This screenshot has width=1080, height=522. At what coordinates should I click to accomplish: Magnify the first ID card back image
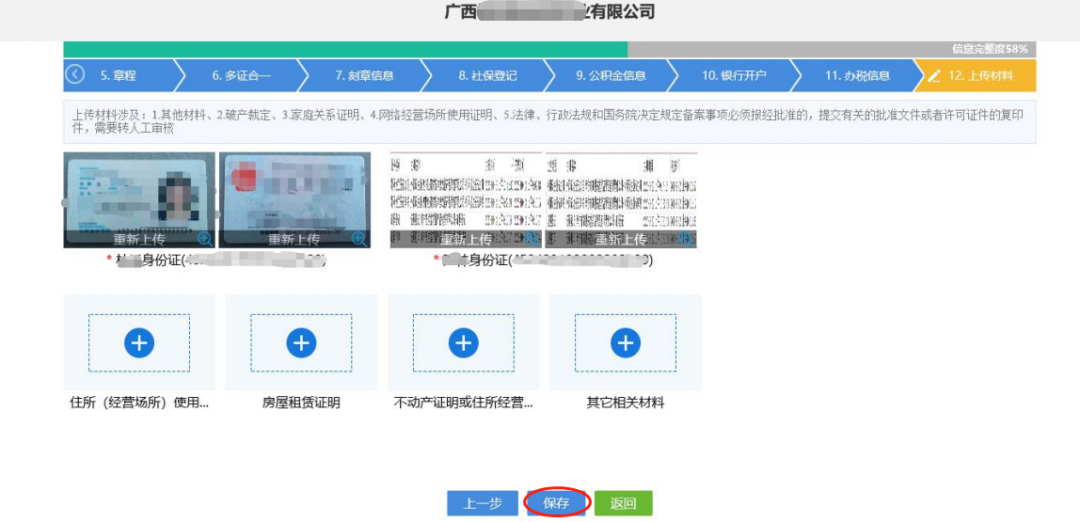[x=360, y=238]
